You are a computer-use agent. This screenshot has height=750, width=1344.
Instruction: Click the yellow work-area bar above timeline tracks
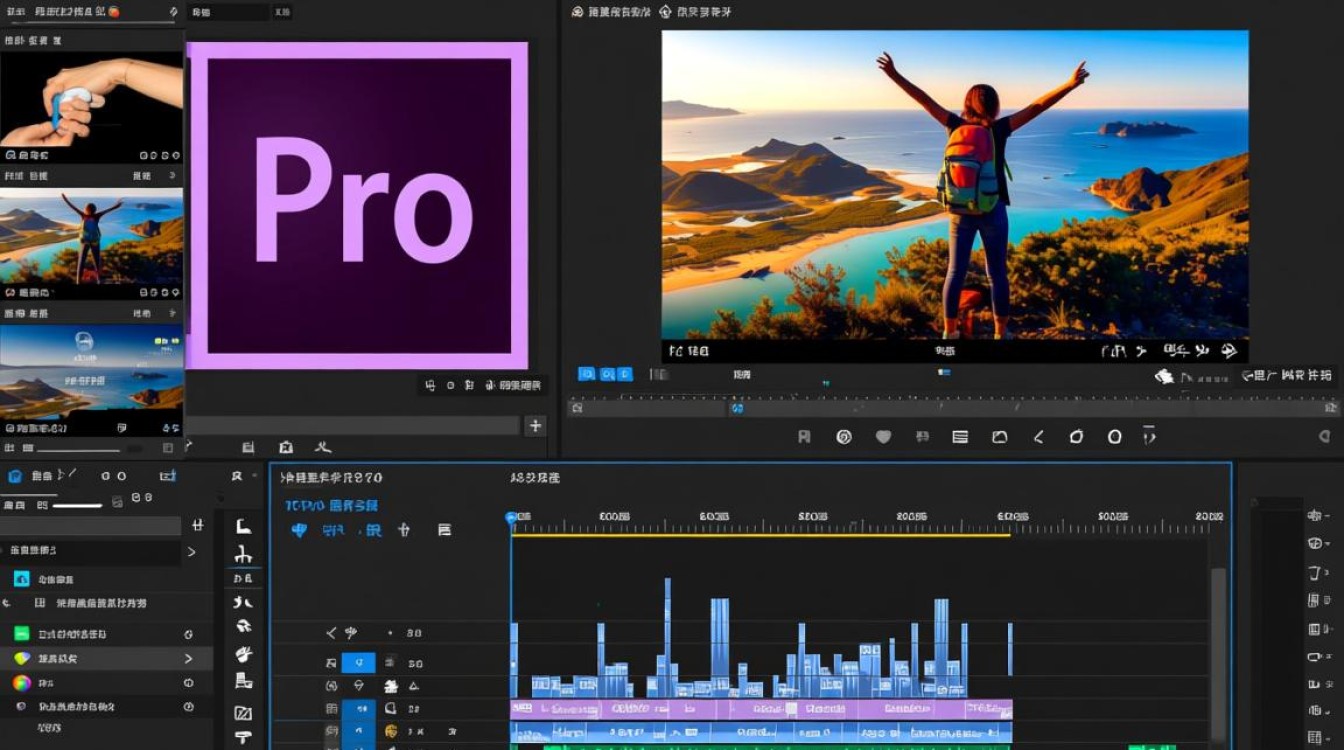pyautogui.click(x=761, y=535)
